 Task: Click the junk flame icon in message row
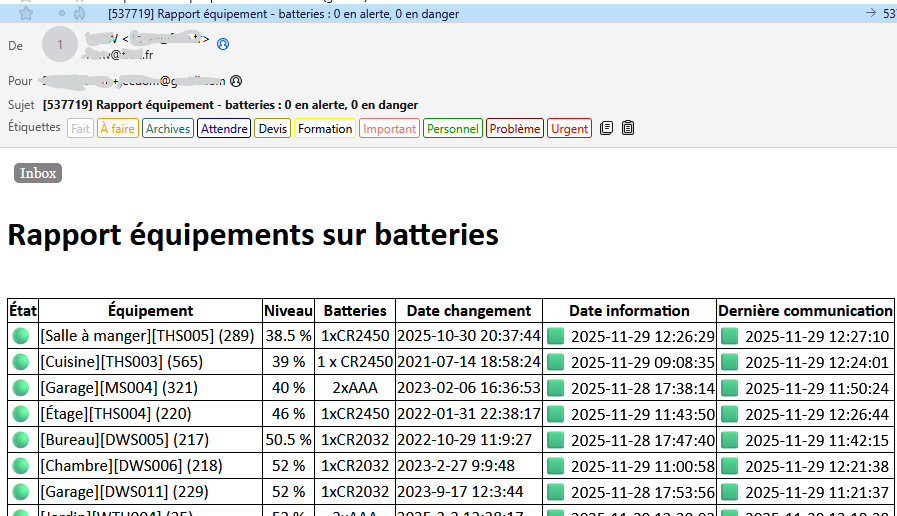tap(80, 13)
